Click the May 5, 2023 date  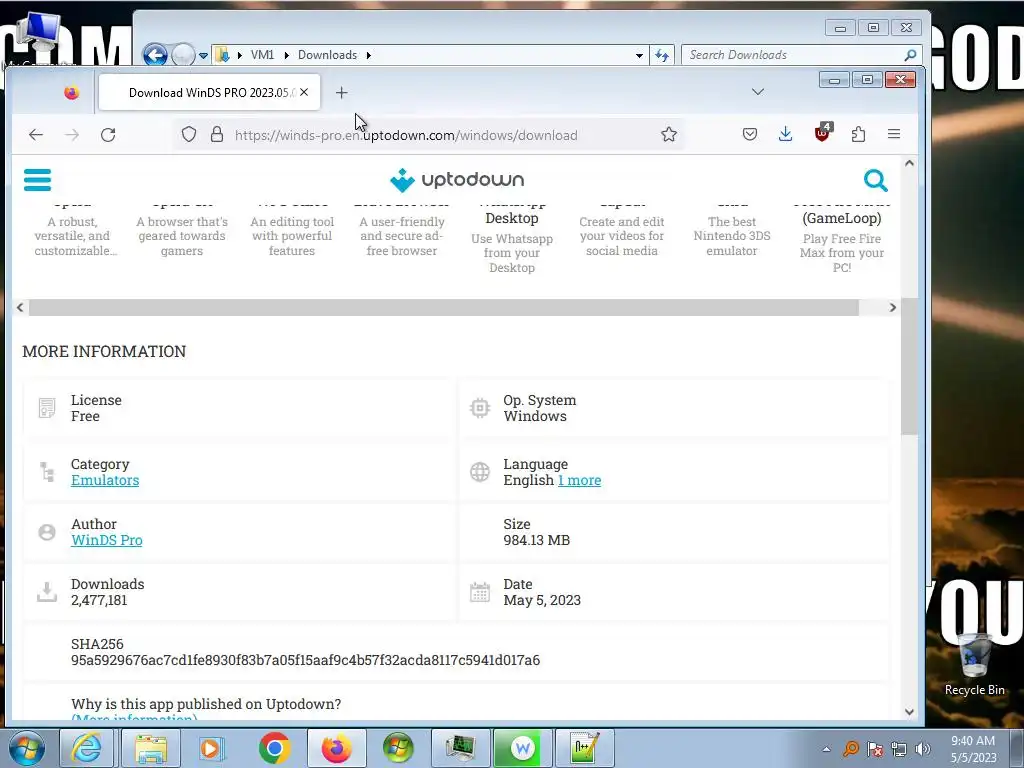pyautogui.click(x=542, y=600)
